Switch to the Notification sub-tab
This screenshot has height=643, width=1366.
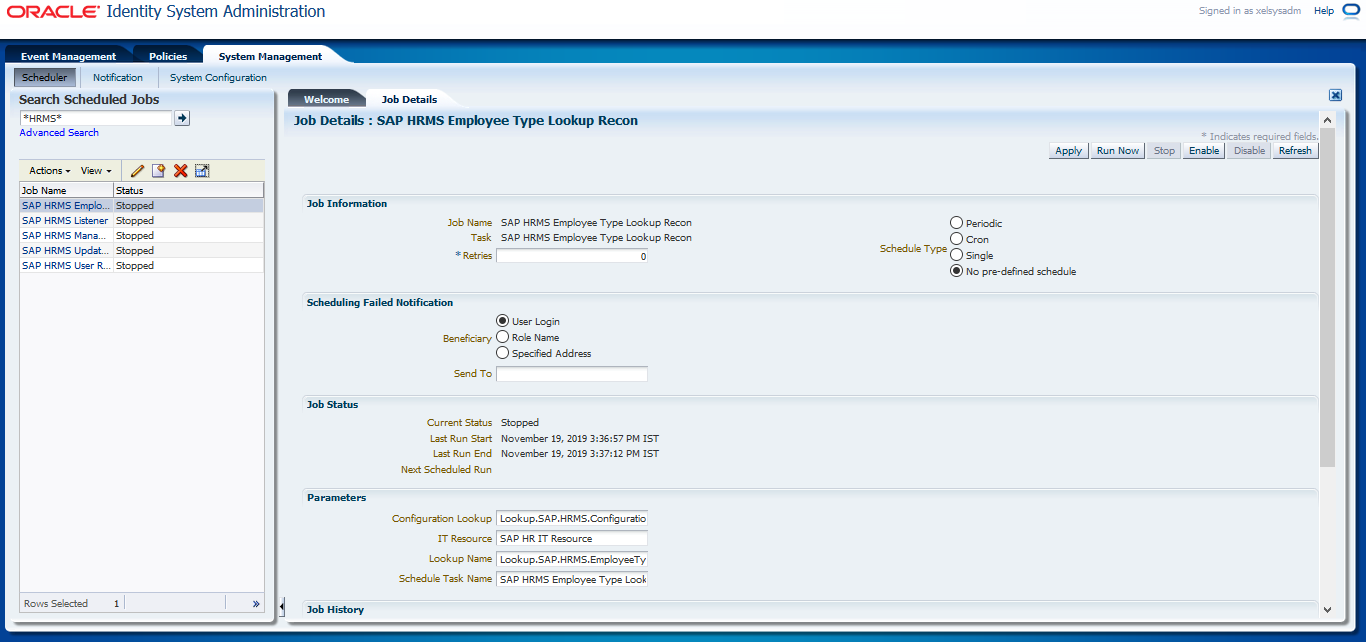click(x=118, y=77)
